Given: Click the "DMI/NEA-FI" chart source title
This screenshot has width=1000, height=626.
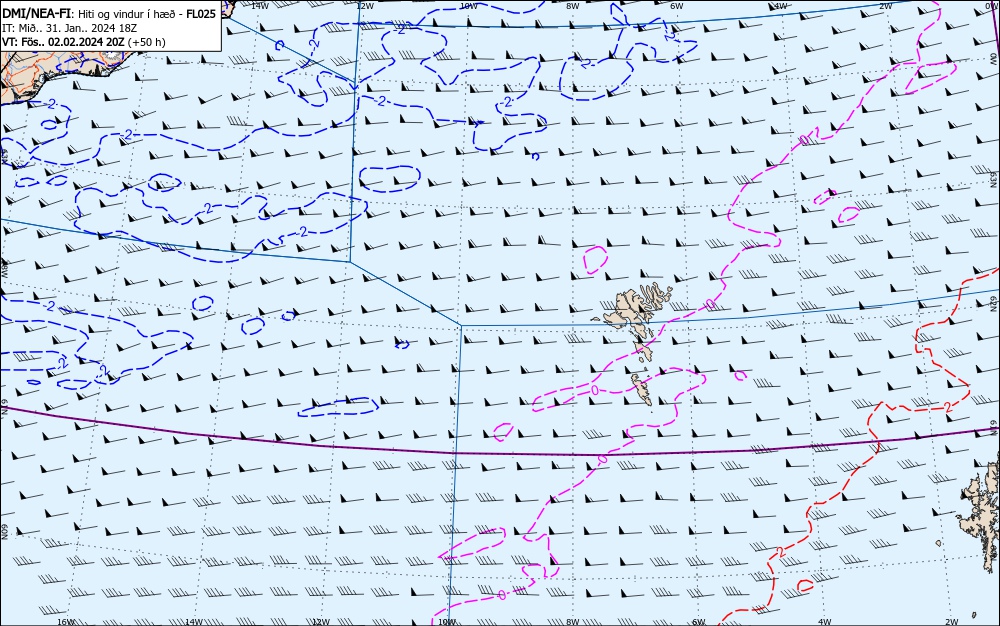Looking at the screenshot, I should point(36,13).
